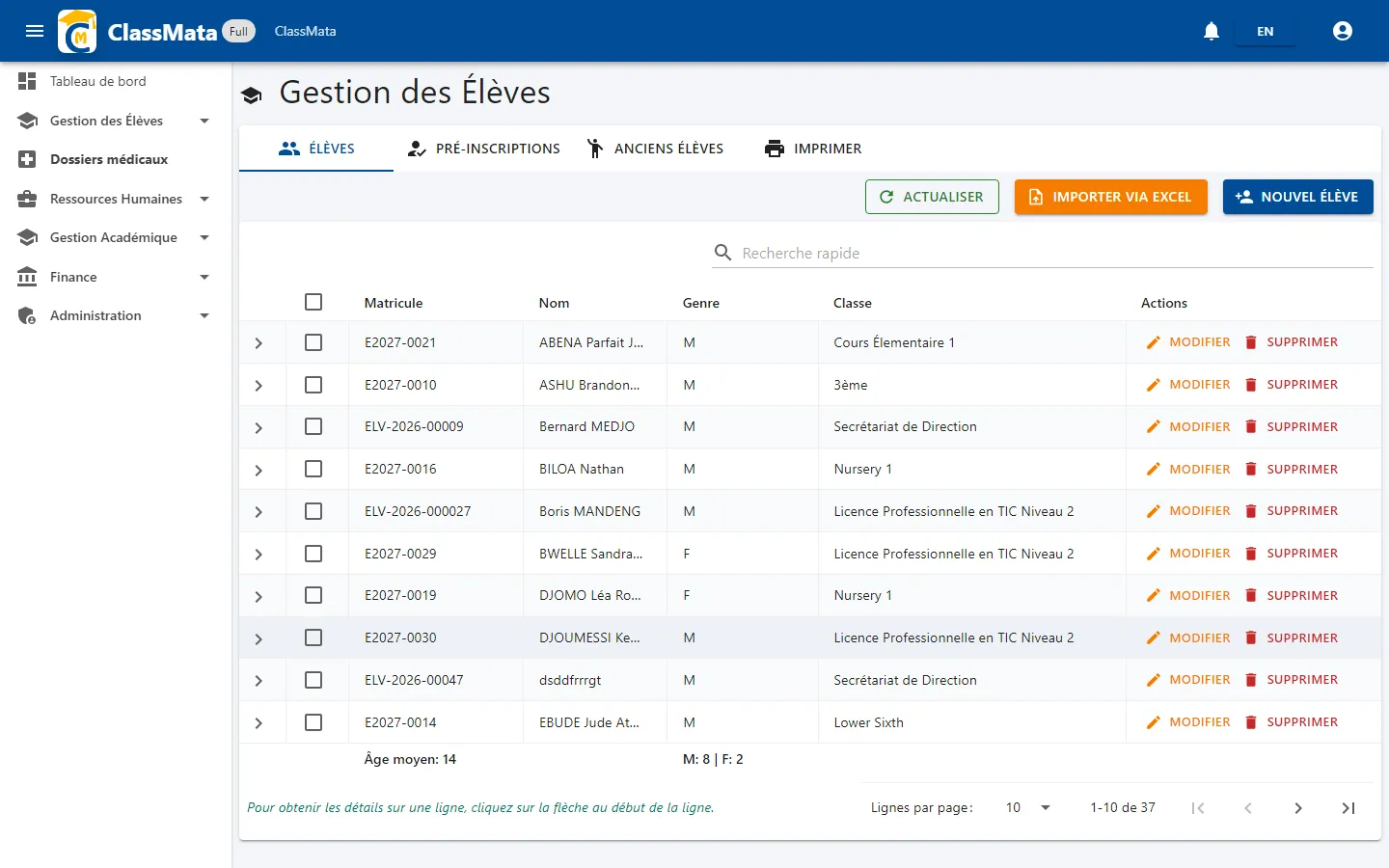Click the Finance bank icon in sidebar
The width and height of the screenshot is (1389, 868).
(27, 277)
